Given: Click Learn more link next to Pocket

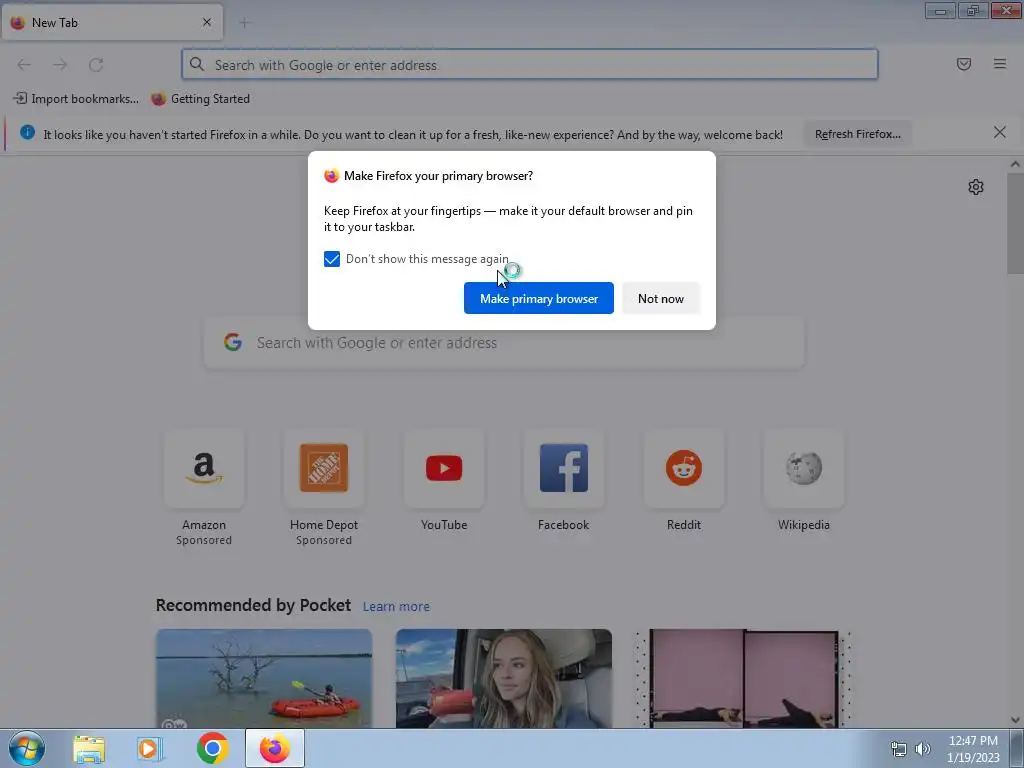Looking at the screenshot, I should click(396, 607).
